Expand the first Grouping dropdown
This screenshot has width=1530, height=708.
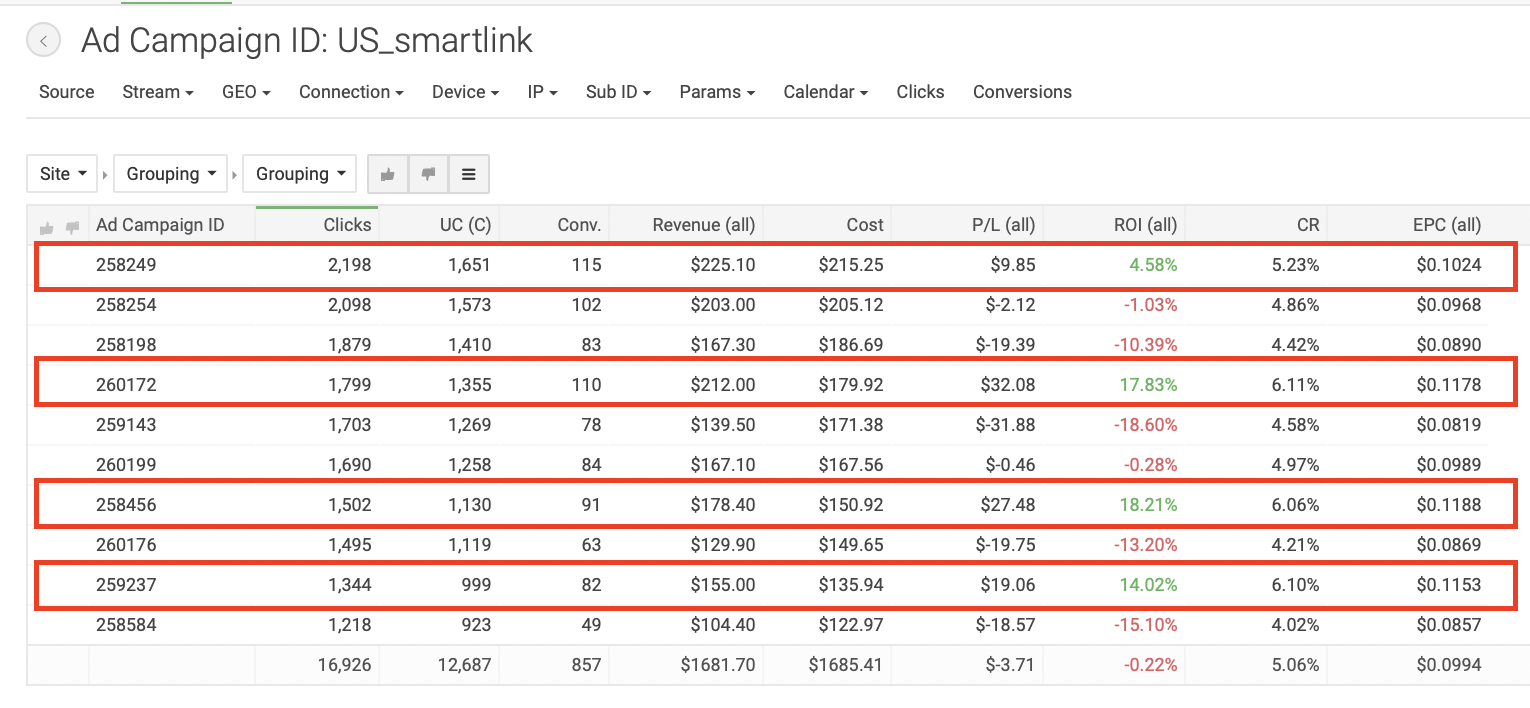click(x=171, y=174)
